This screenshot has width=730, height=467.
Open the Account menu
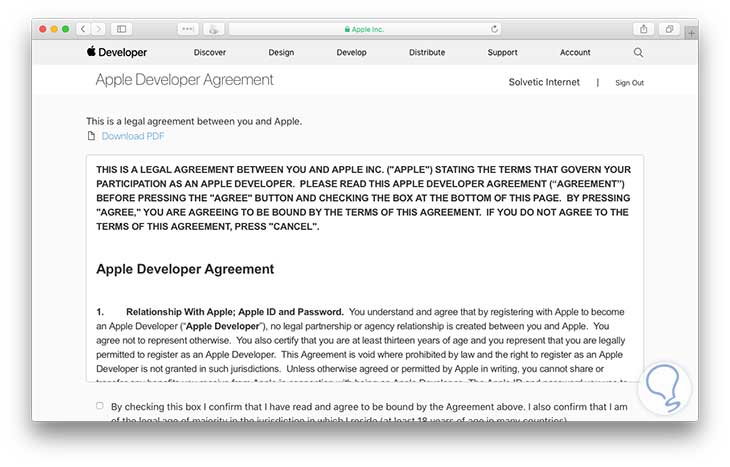[575, 53]
